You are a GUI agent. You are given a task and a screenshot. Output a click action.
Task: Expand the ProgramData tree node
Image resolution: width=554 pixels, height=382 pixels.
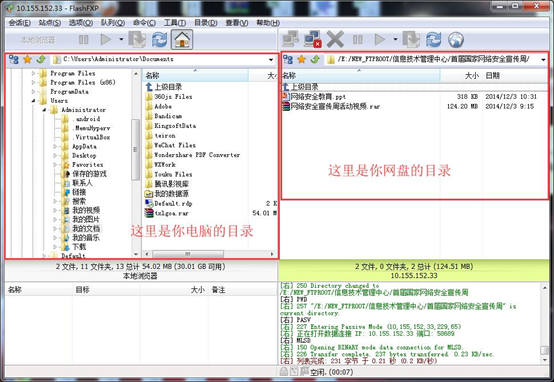33,92
